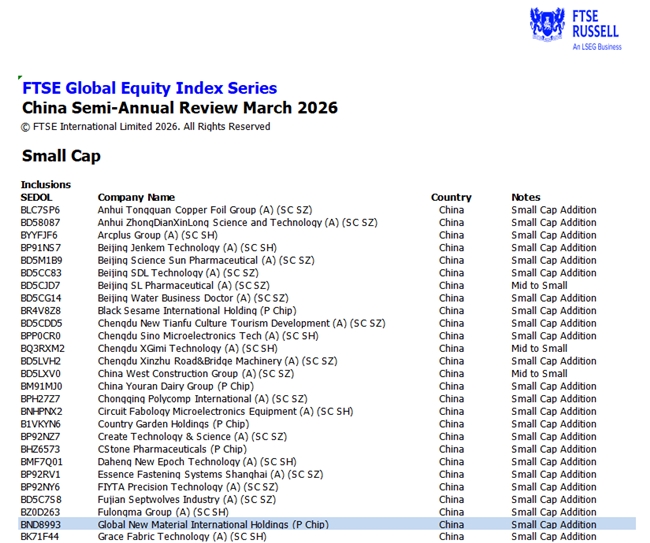Select the Inclusions label cell

46,185
